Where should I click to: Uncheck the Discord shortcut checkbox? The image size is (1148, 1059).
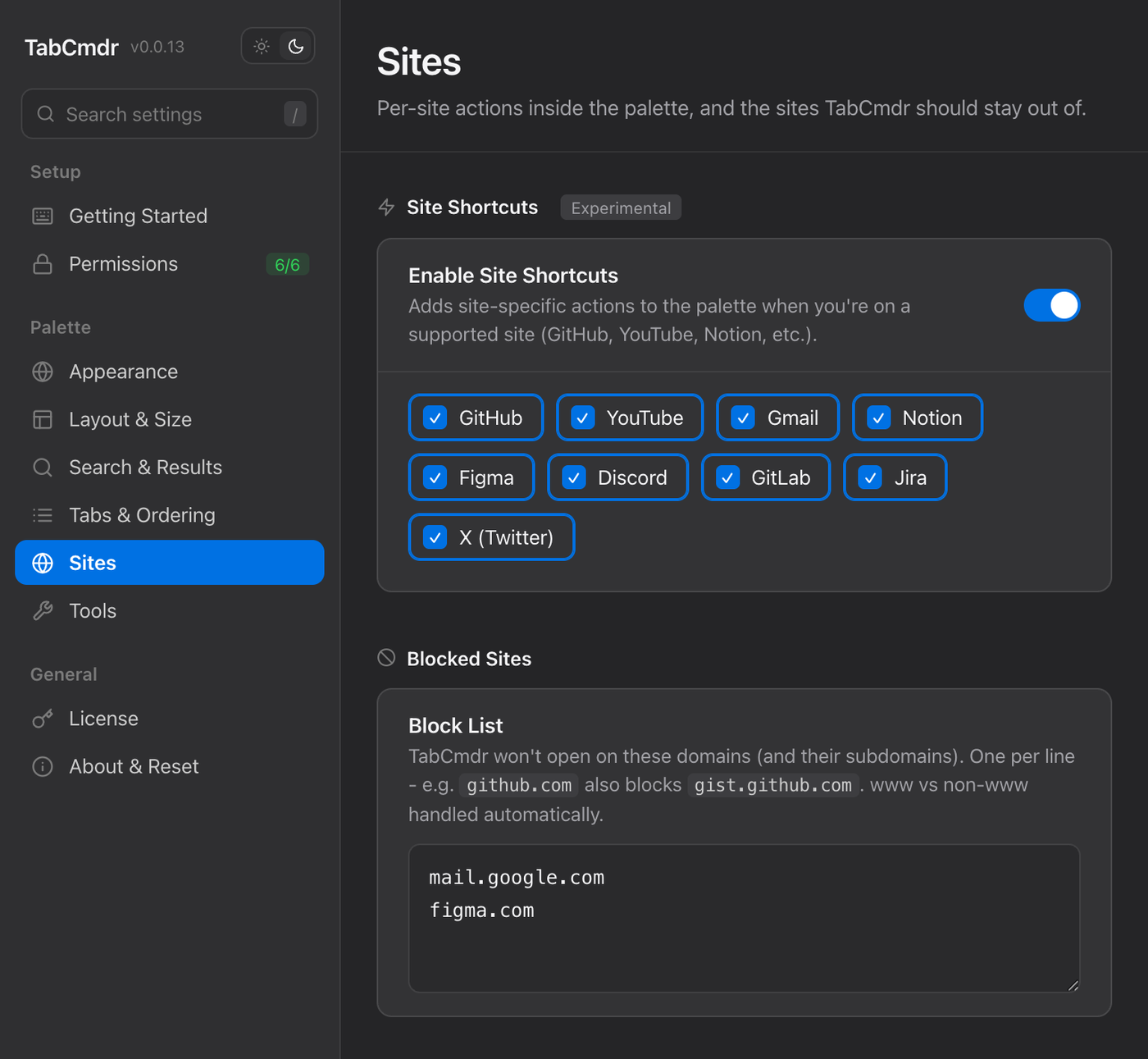tap(574, 477)
